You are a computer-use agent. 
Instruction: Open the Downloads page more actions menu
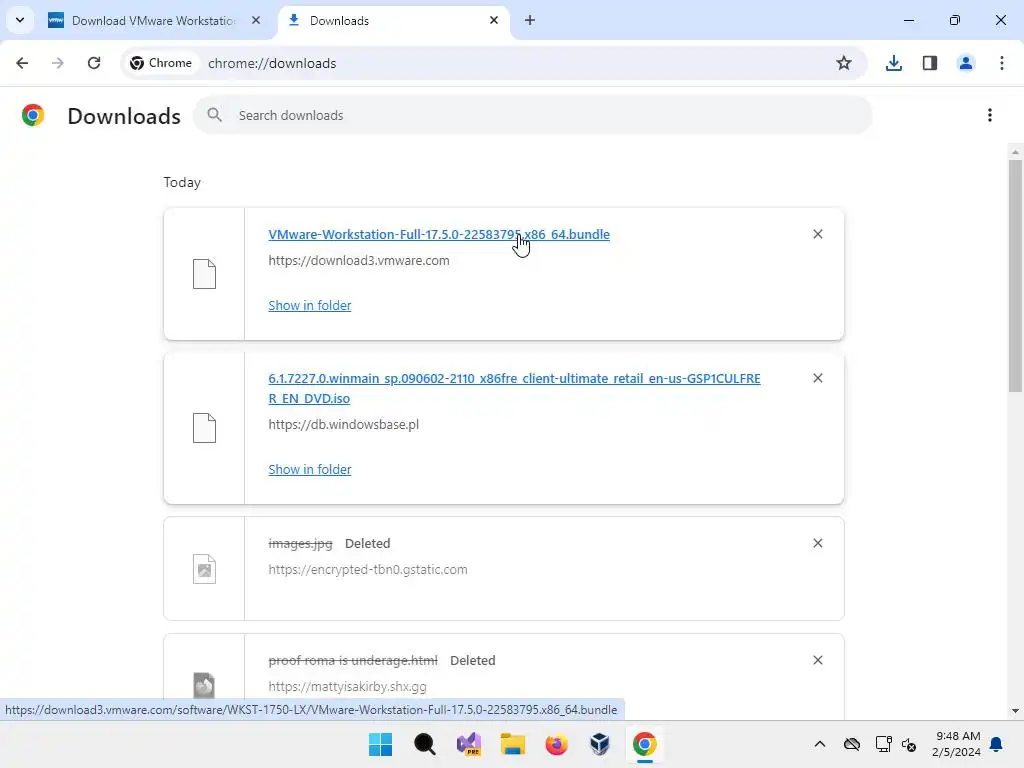point(990,116)
